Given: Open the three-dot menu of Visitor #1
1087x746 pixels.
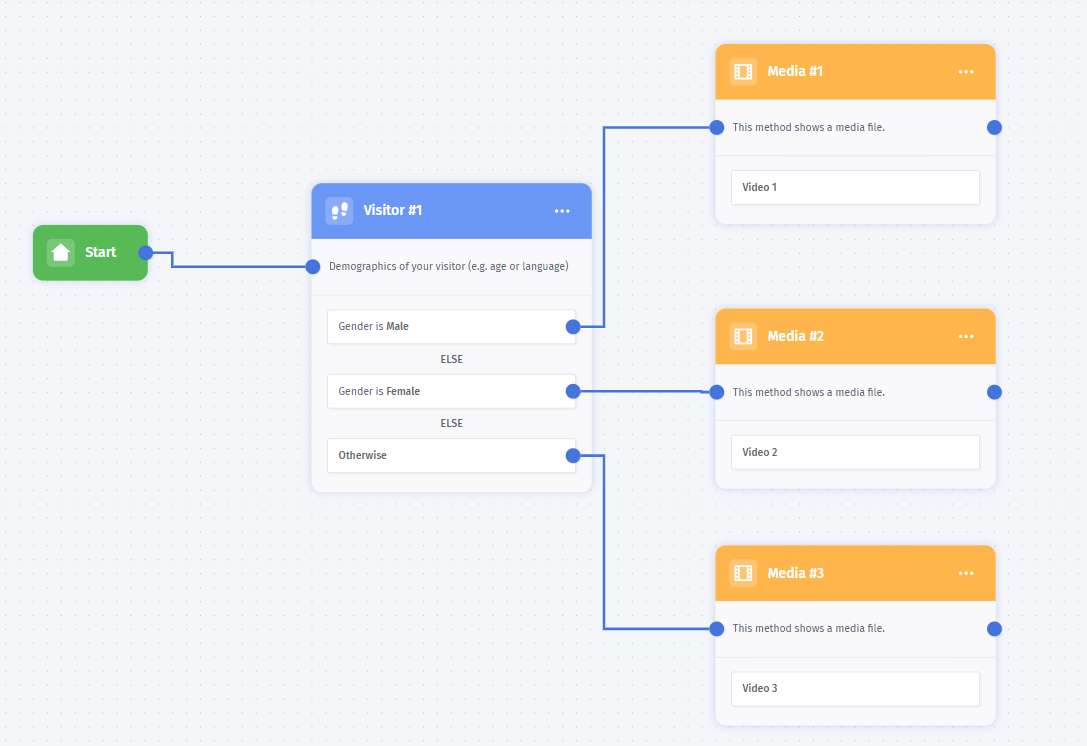Looking at the screenshot, I should coord(562,211).
